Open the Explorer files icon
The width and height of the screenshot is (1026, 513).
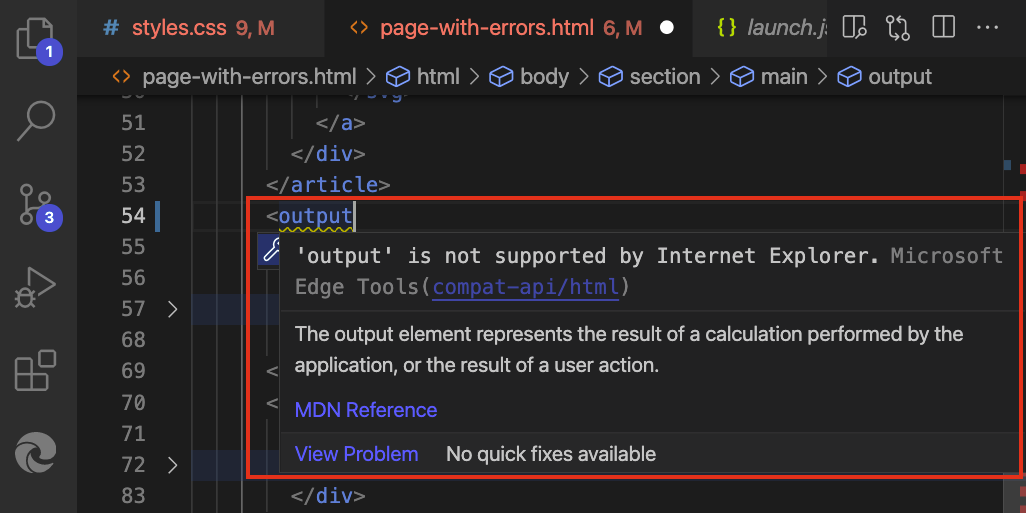click(x=36, y=39)
